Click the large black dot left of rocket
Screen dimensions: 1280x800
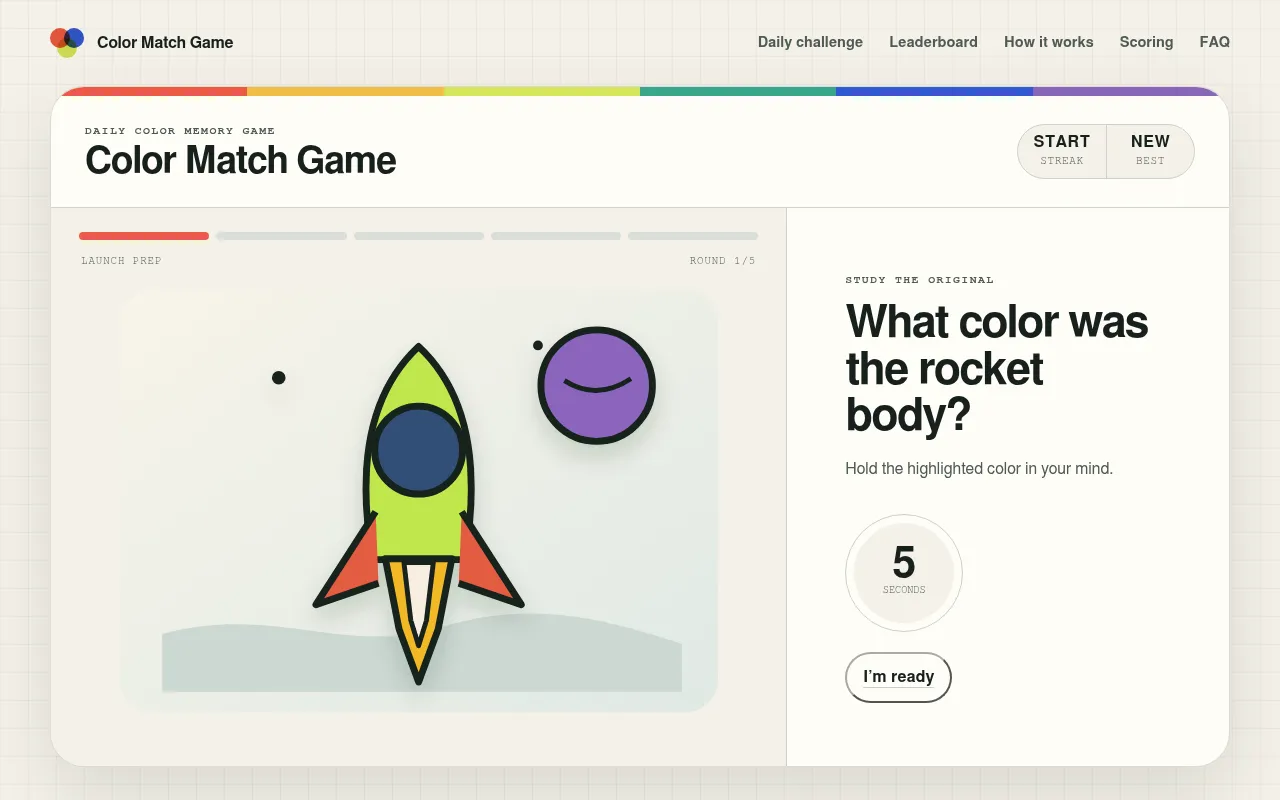(279, 377)
